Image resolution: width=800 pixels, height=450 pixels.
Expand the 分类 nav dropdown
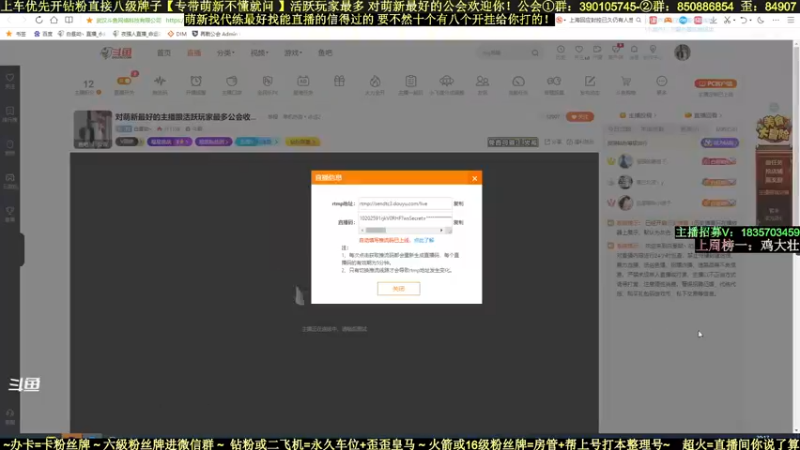click(x=226, y=53)
